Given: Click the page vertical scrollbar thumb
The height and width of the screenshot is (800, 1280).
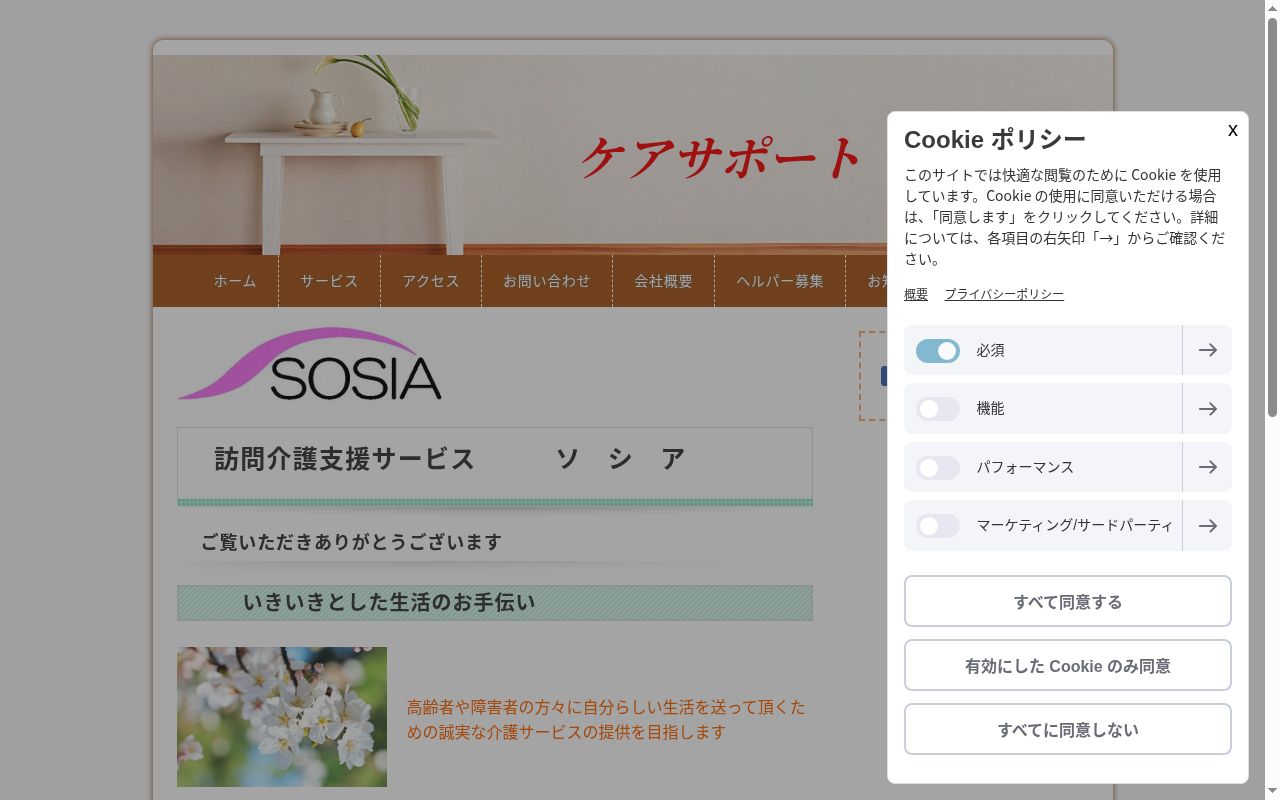Looking at the screenshot, I should (1272, 216).
